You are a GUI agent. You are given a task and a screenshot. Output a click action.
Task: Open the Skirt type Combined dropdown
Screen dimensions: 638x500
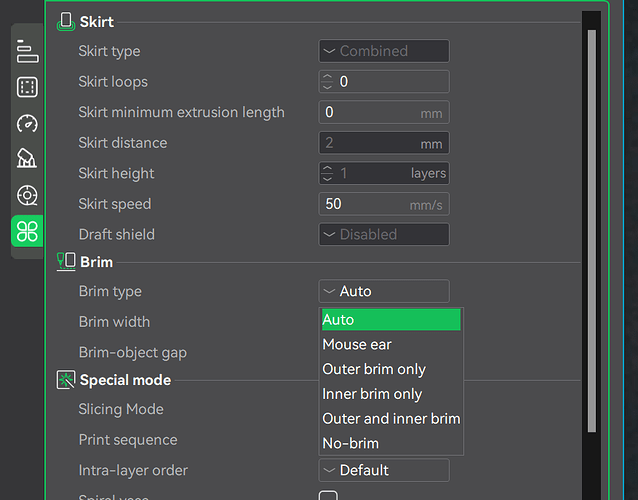pos(384,51)
